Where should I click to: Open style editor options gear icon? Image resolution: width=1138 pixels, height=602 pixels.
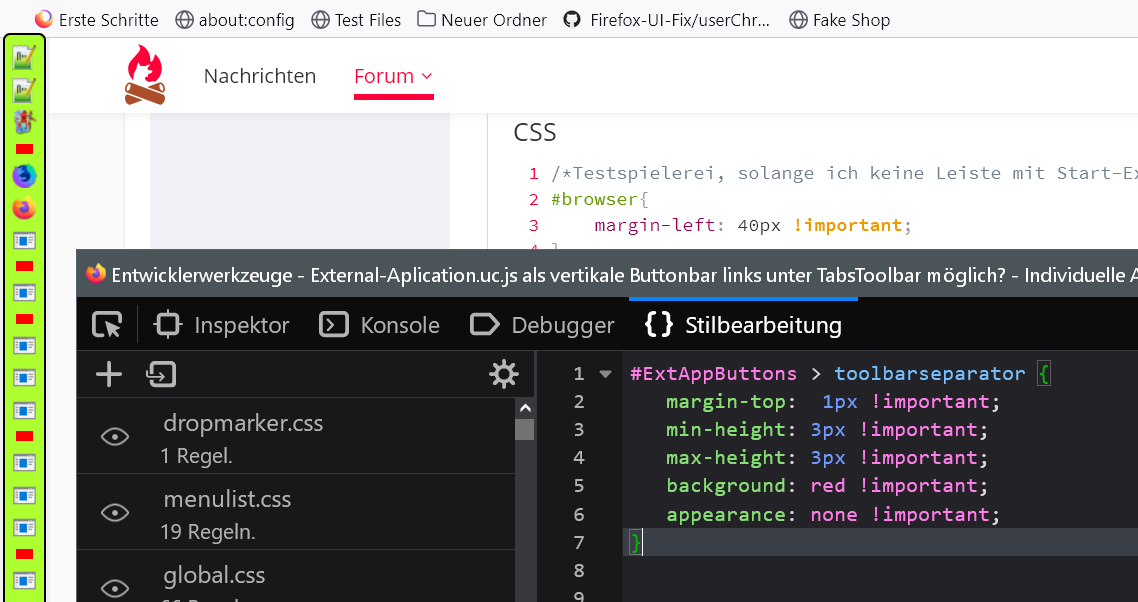pos(503,374)
